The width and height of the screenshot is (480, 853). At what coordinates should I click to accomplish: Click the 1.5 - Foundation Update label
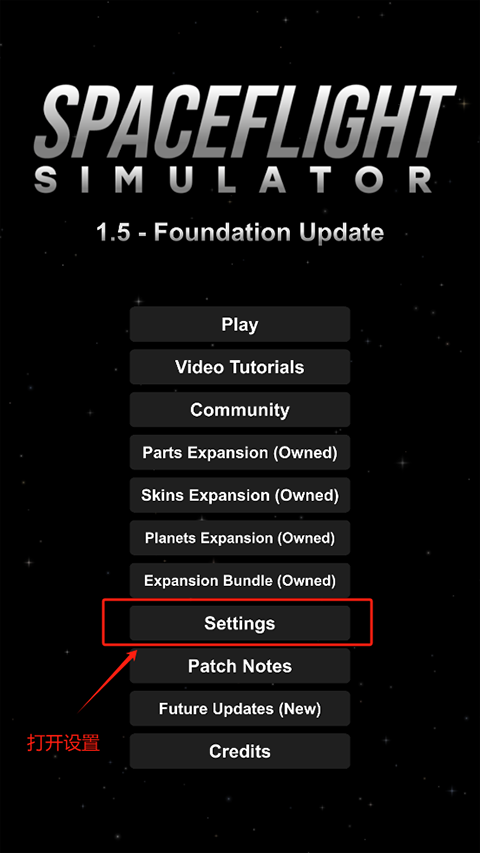click(240, 233)
